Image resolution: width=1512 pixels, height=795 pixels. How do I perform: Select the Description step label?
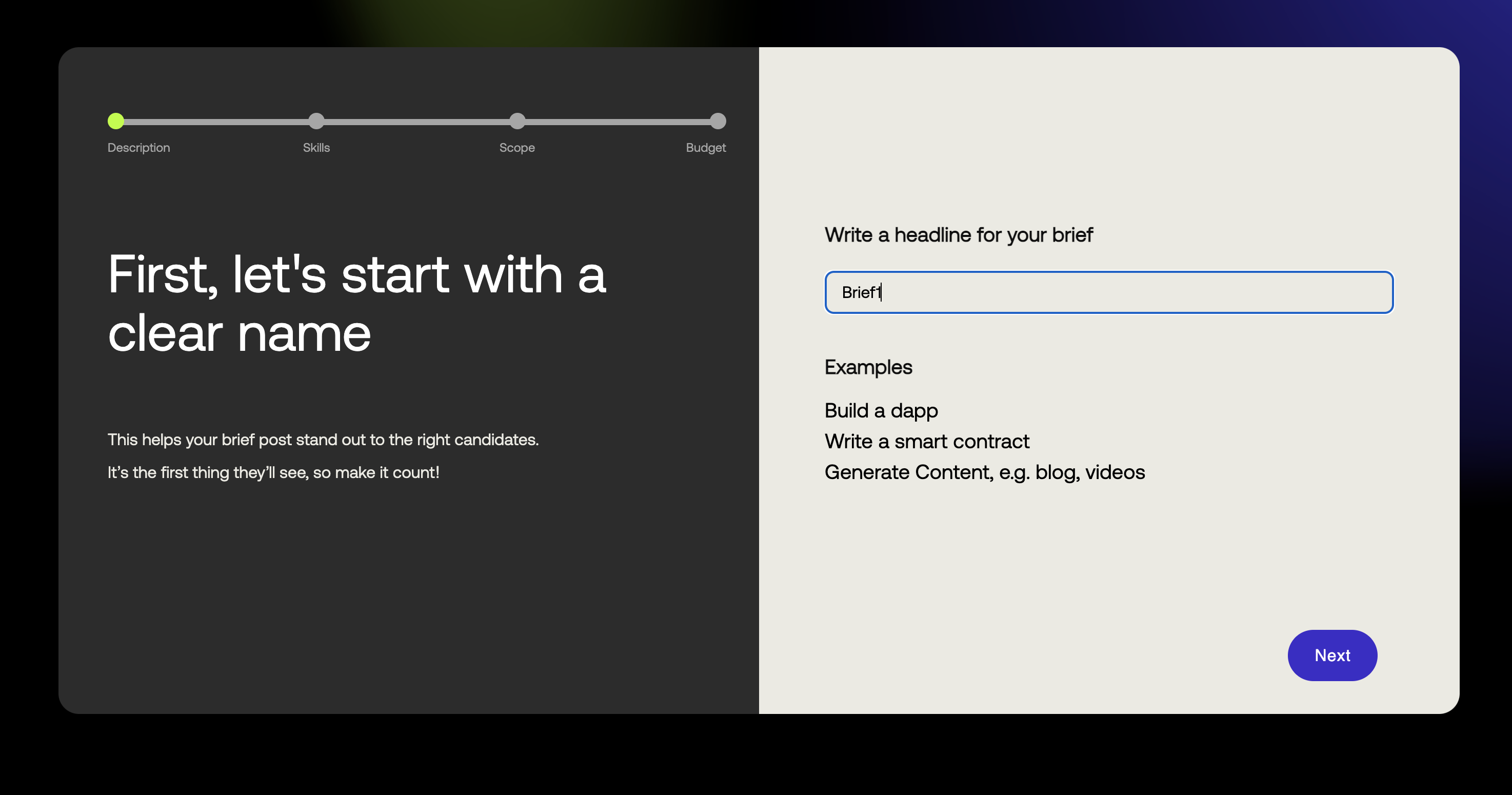pos(138,148)
